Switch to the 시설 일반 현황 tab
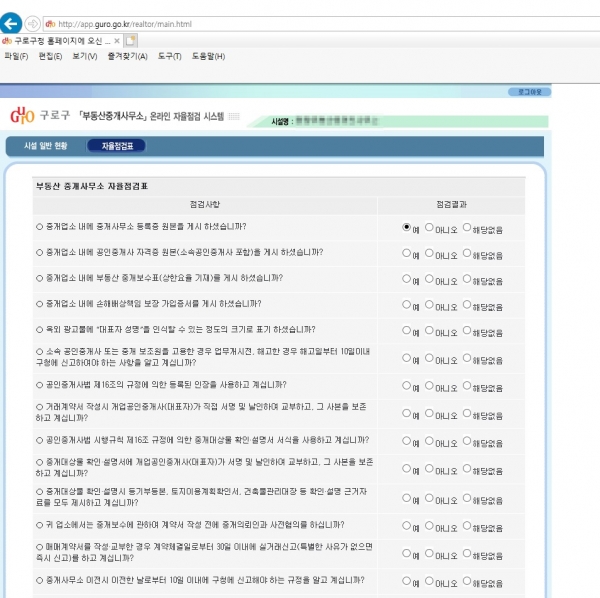Image resolution: width=600 pixels, height=598 pixels. click(46, 146)
